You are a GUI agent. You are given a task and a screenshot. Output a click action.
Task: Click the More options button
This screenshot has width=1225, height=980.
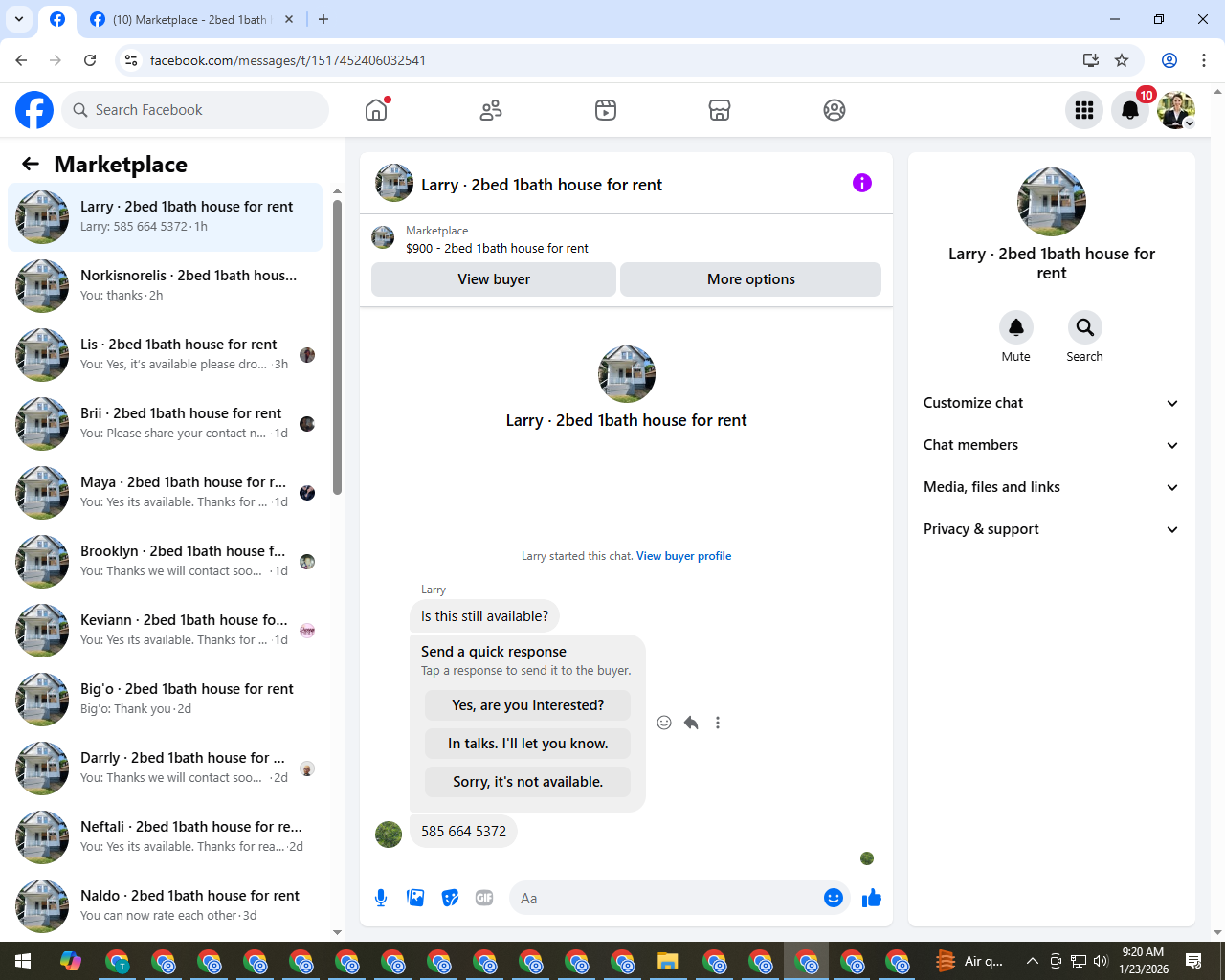click(751, 279)
